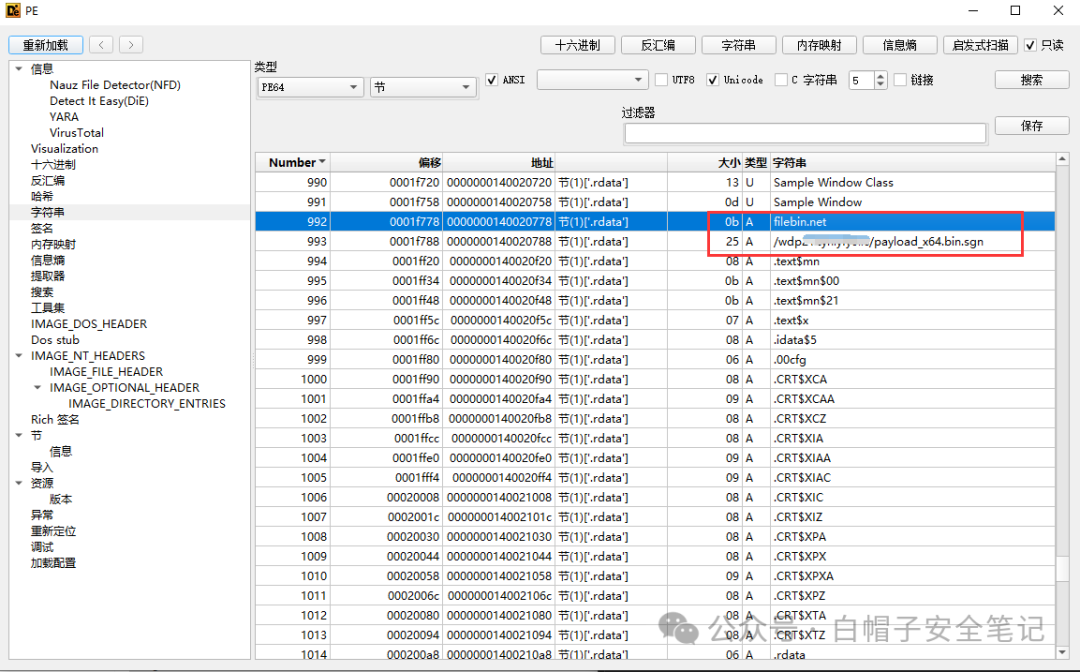Click the 内存映射 memory map toolbar button
The image size is (1080, 672).
[819, 45]
